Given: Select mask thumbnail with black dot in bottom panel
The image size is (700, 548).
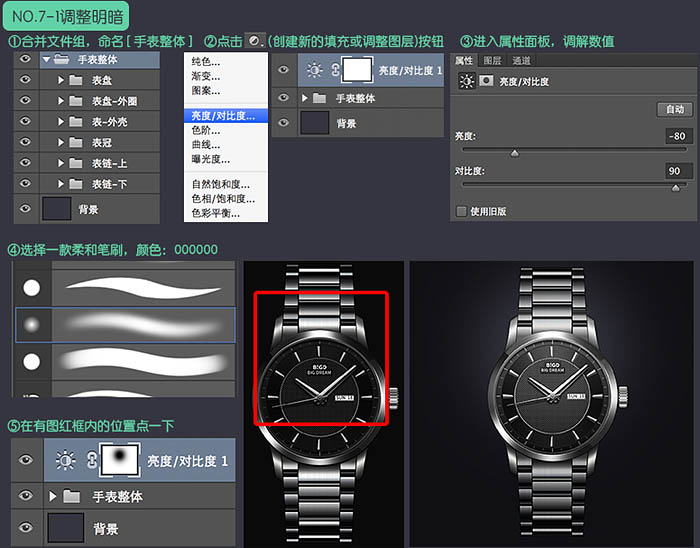Looking at the screenshot, I should click(x=120, y=460).
